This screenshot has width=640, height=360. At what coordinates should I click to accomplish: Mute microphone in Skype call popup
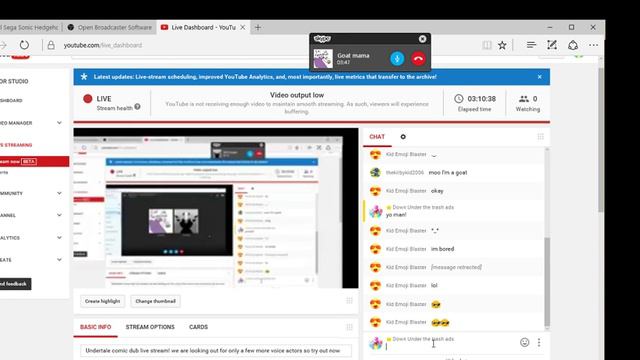397,59
